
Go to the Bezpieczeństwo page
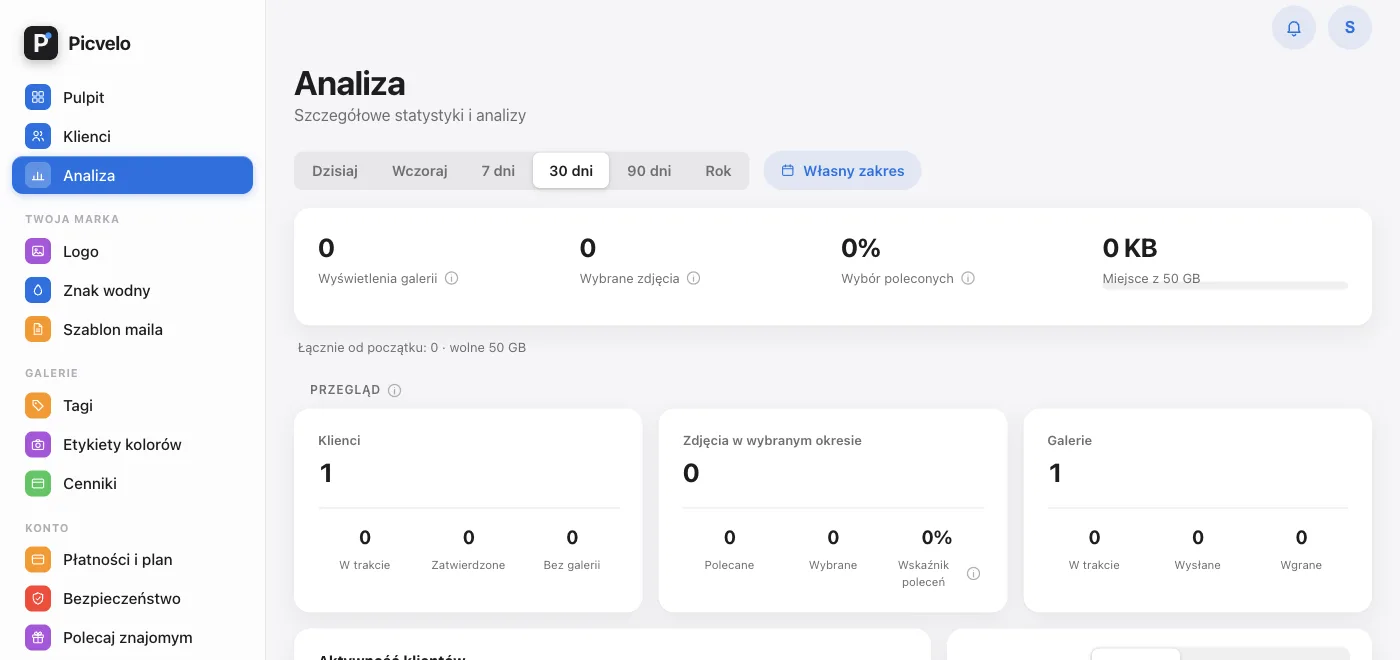[x=132, y=598]
